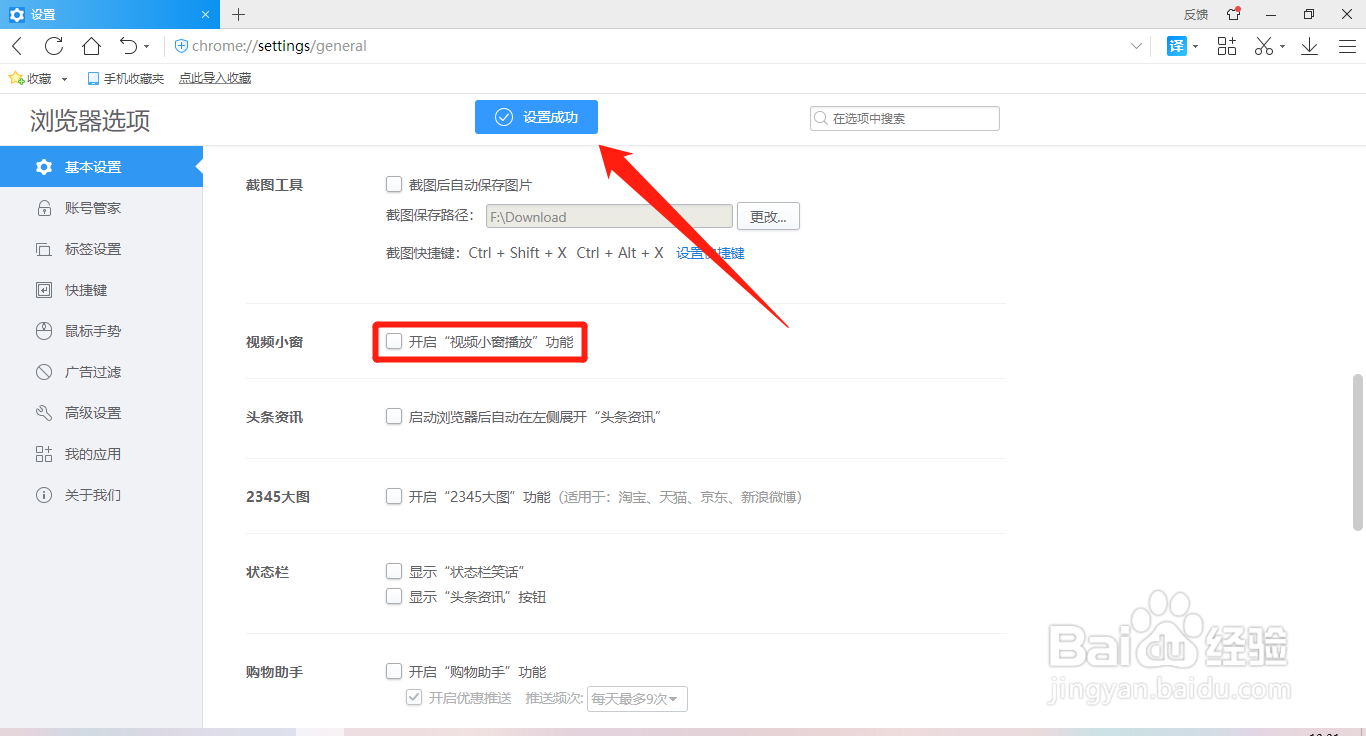Enable 开启2345大图功能 checkbox
Image resolution: width=1366 pixels, height=736 pixels.
pos(394,496)
